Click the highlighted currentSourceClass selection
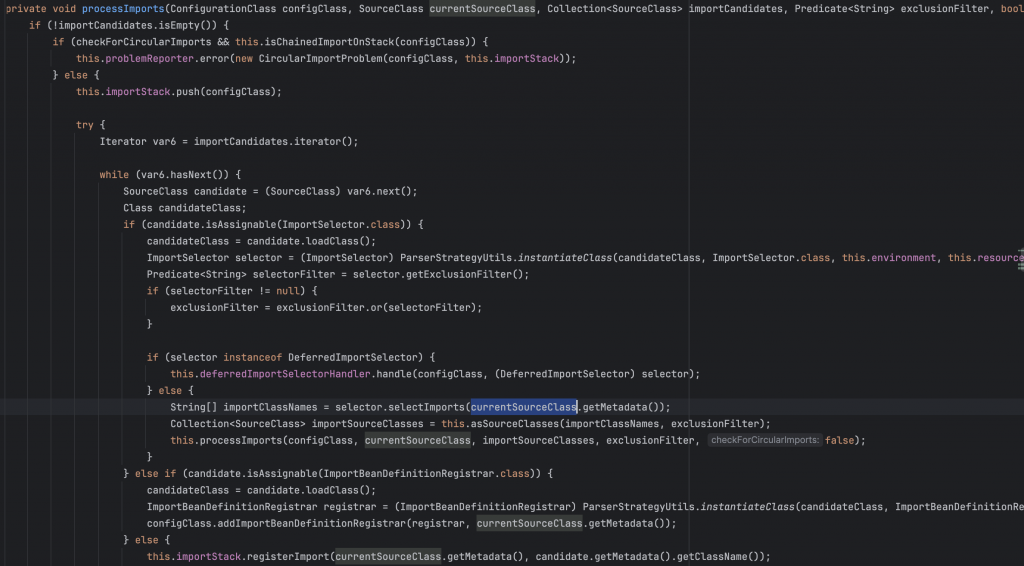This screenshot has width=1024, height=566. (524, 407)
